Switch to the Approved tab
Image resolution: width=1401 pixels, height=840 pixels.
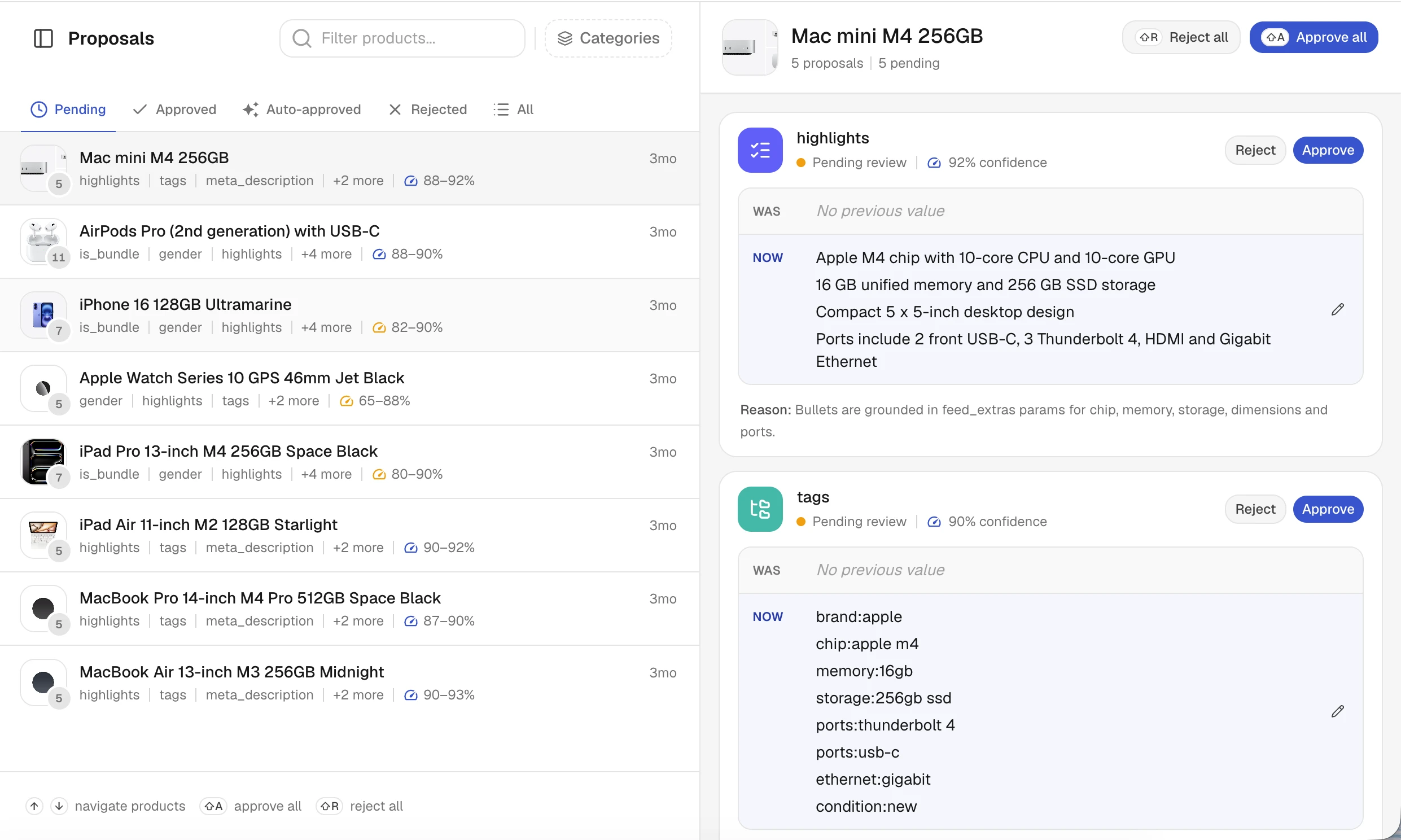click(174, 110)
